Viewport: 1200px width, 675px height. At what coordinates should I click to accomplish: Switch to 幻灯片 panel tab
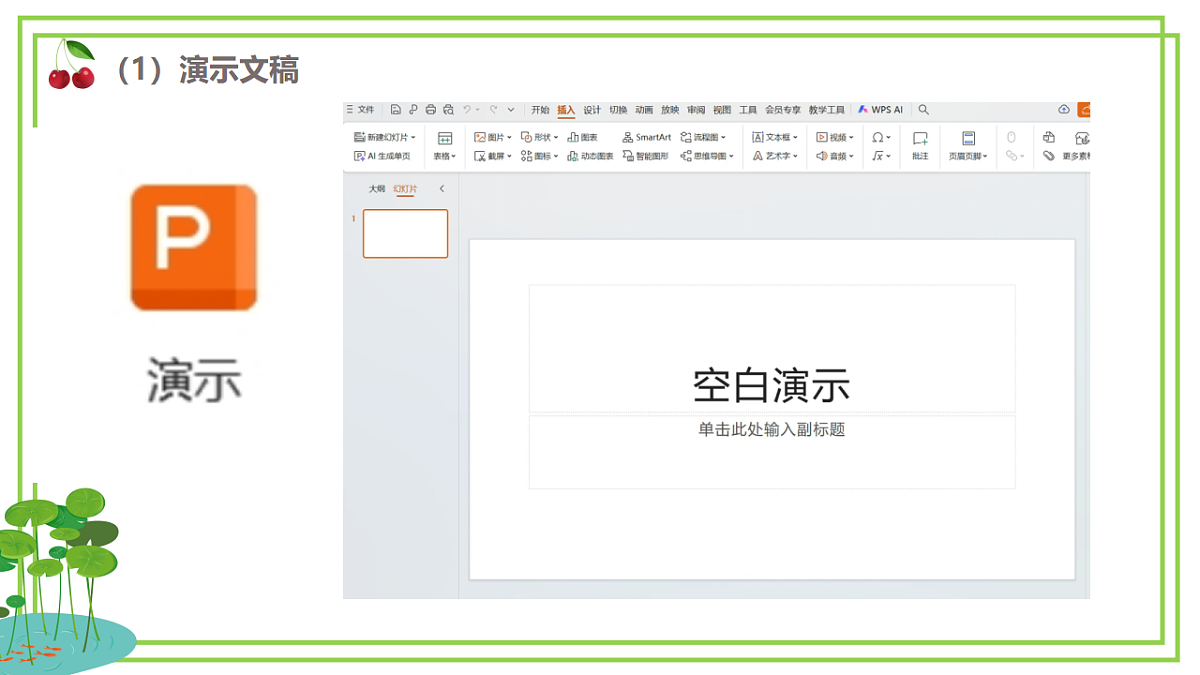(x=405, y=188)
